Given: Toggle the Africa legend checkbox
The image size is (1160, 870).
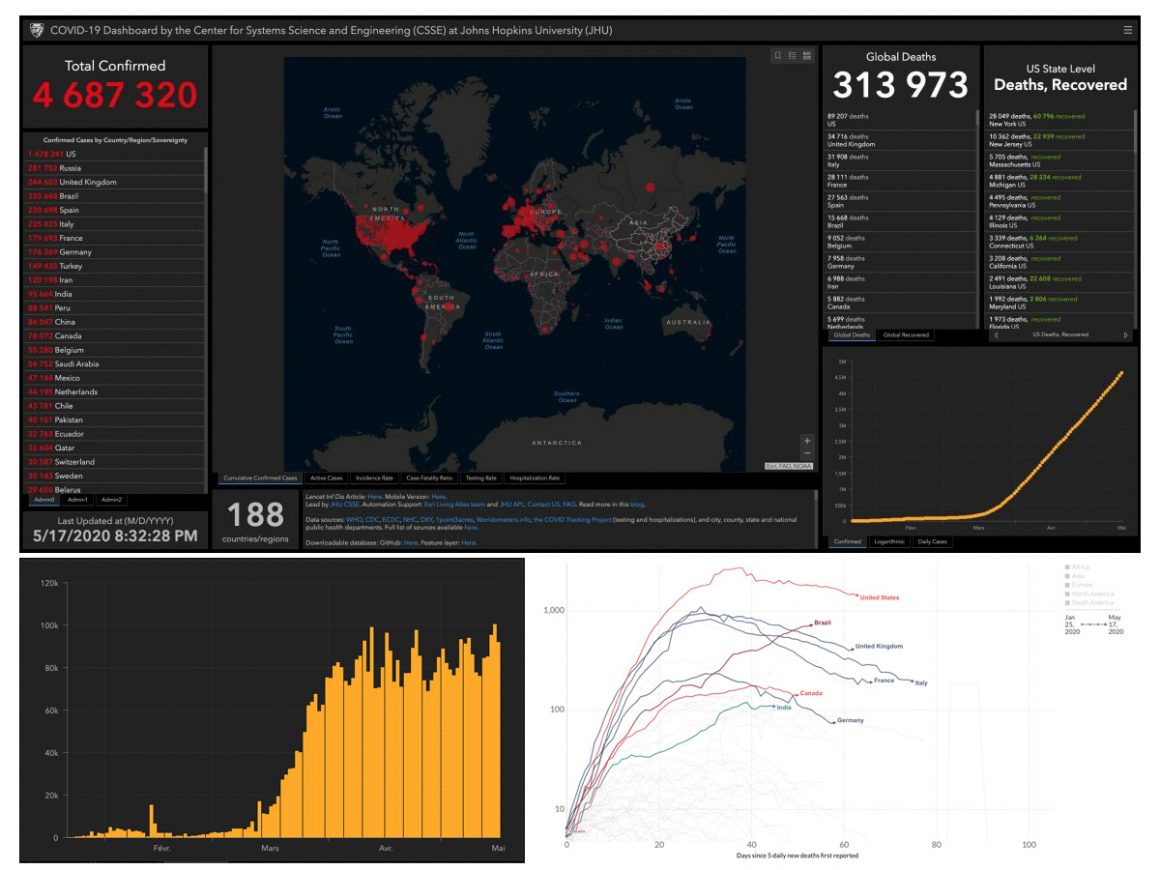Looking at the screenshot, I should click(x=1068, y=567).
